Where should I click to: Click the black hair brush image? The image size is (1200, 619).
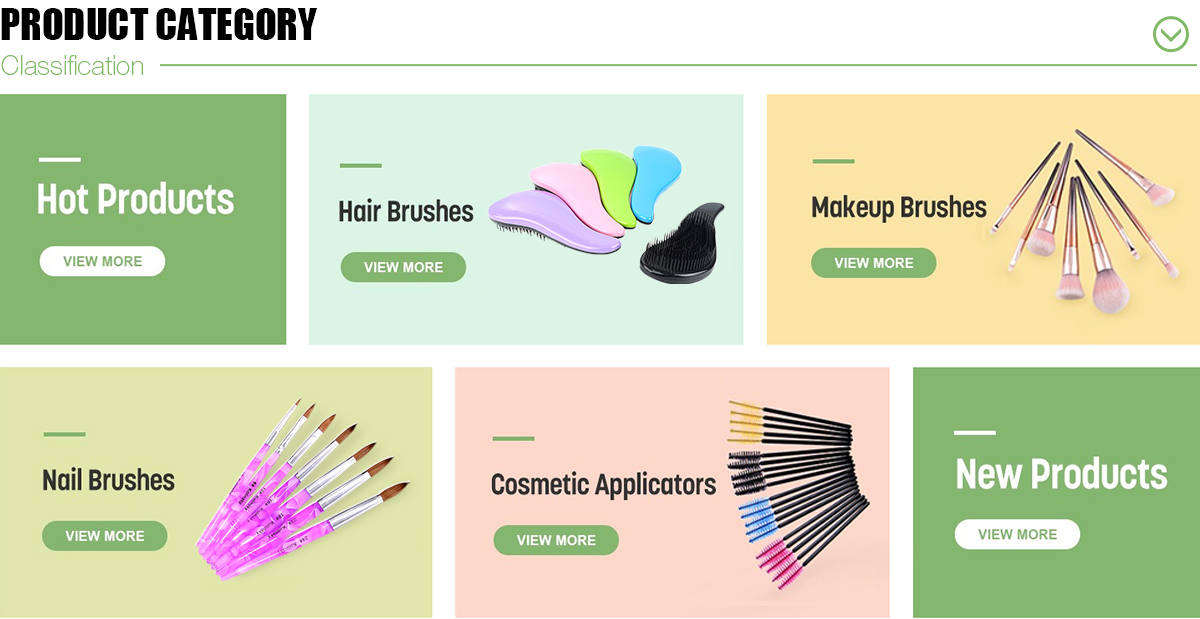point(683,243)
